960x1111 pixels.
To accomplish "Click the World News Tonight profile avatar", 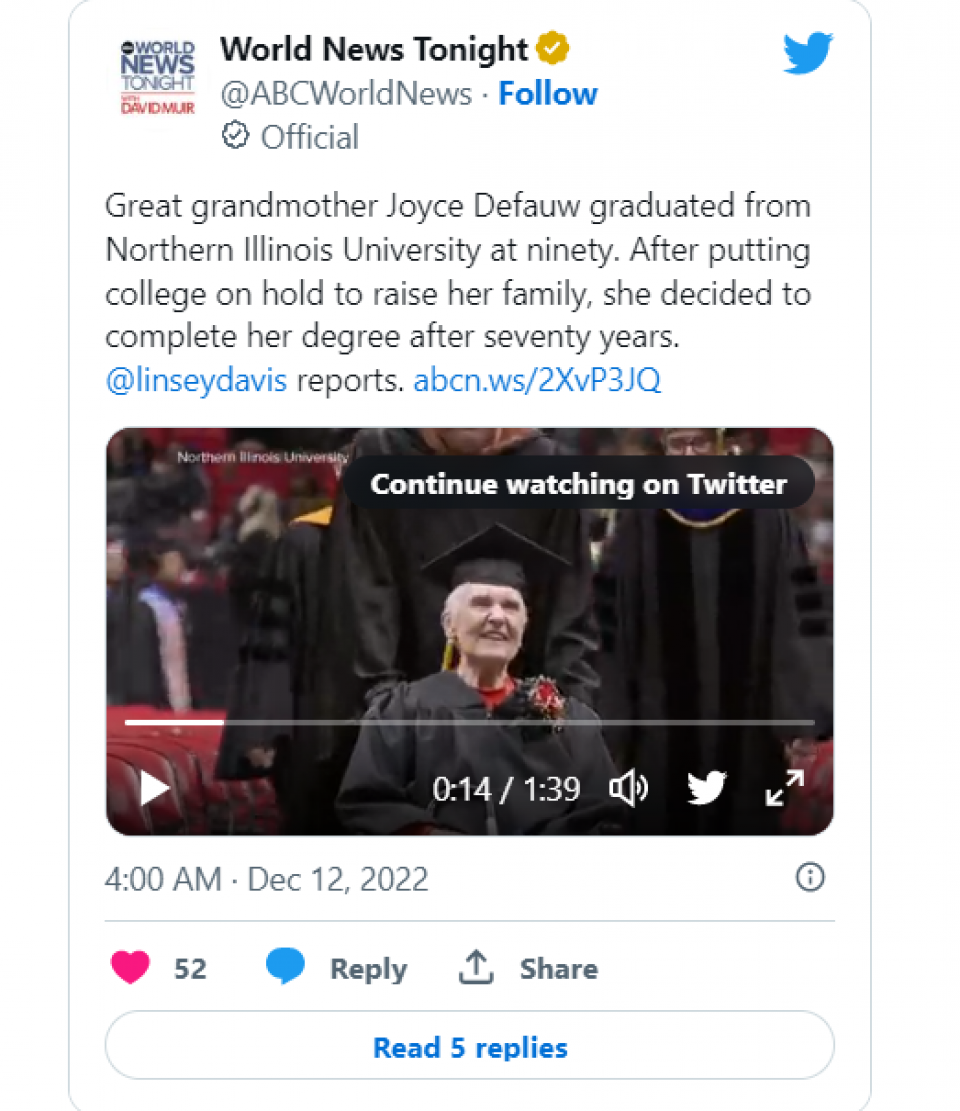I will click(x=151, y=78).
